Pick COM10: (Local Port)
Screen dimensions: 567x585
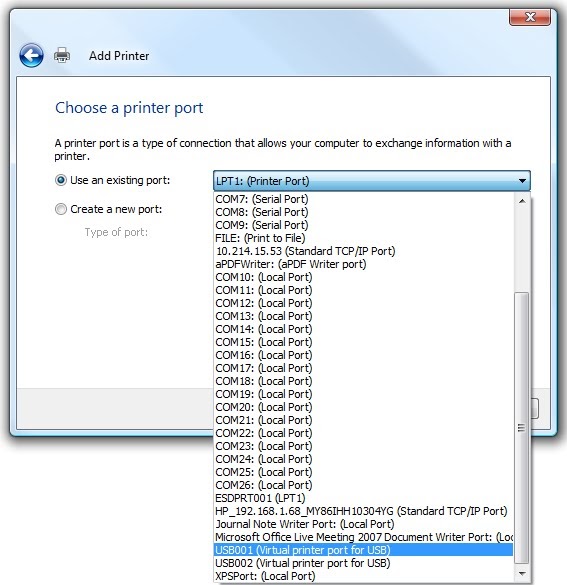(364, 277)
